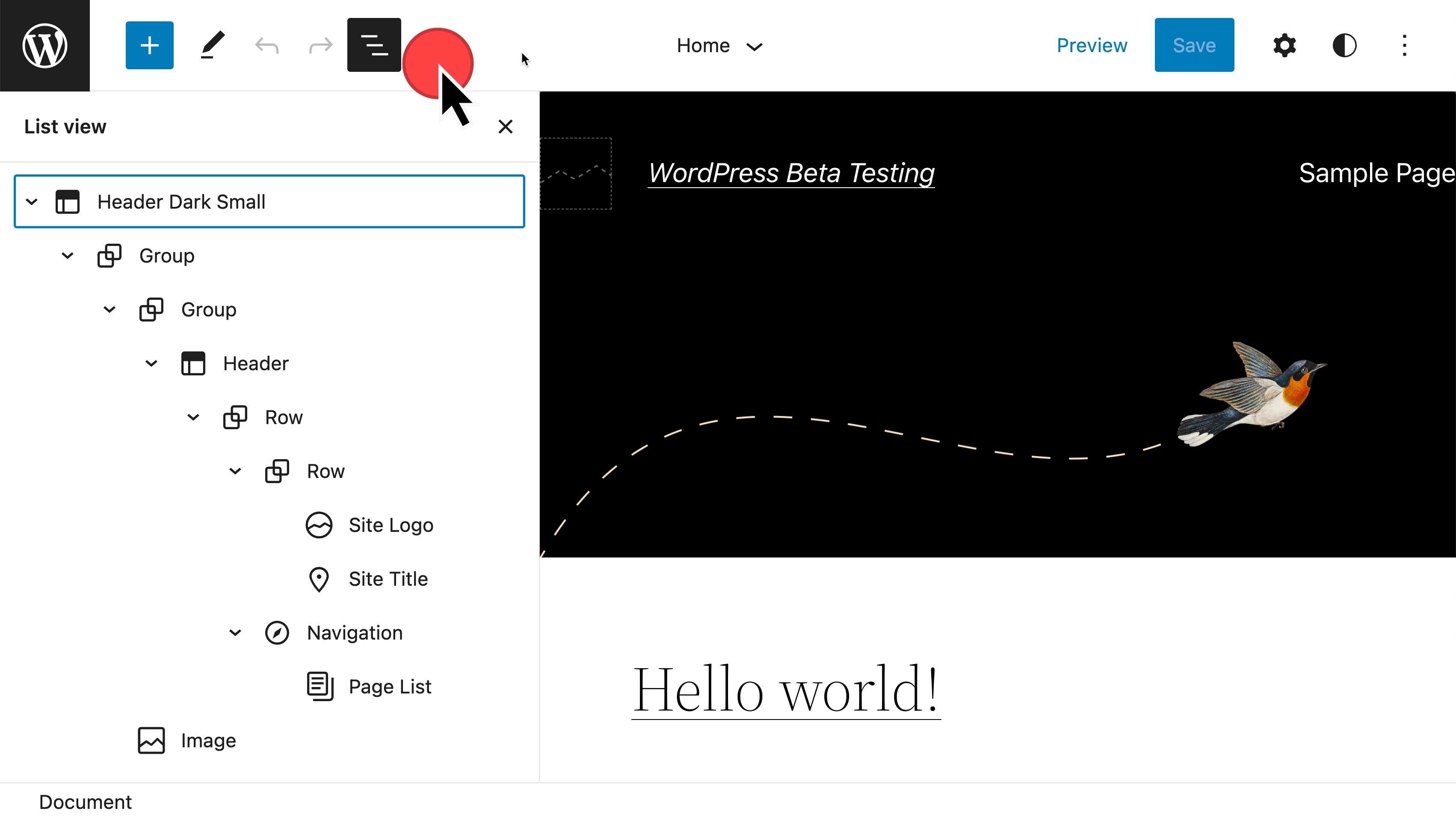Collapse the Header Dark Small item
This screenshot has width=1456, height=820.
click(x=32, y=202)
